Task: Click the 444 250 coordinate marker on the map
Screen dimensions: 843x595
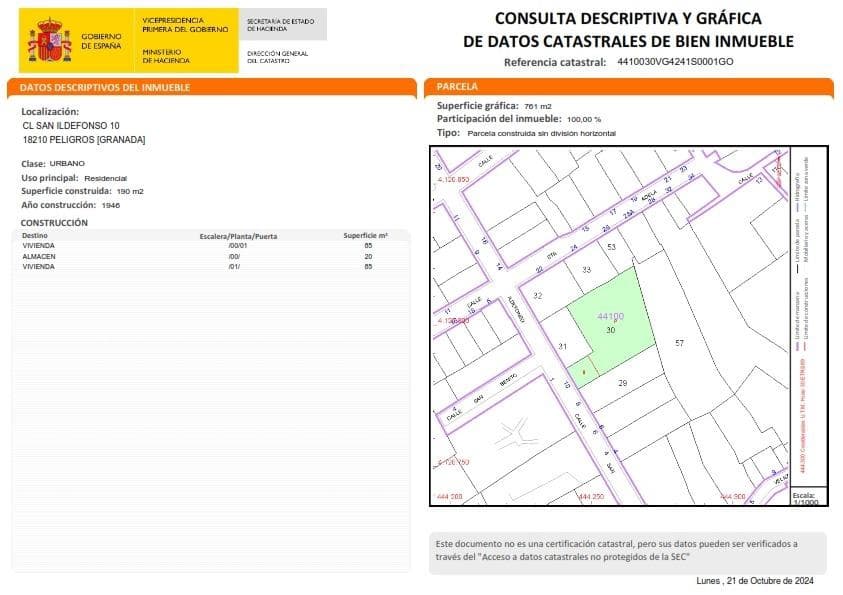Action: tap(594, 495)
